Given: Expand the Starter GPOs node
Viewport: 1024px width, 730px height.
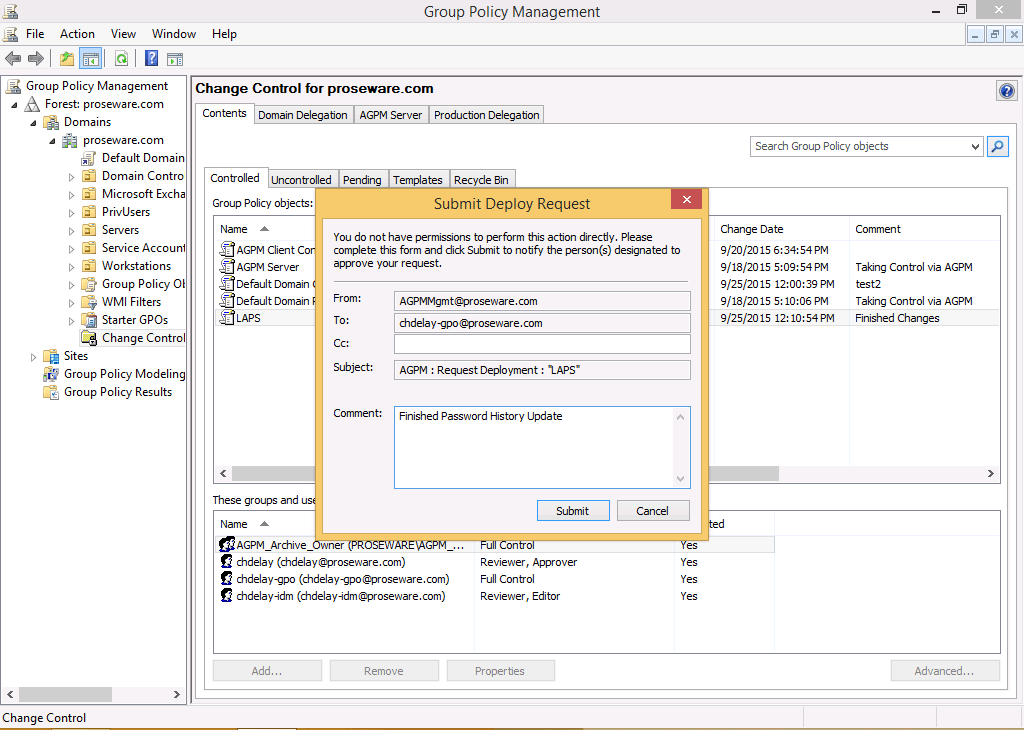Looking at the screenshot, I should coord(72,321).
